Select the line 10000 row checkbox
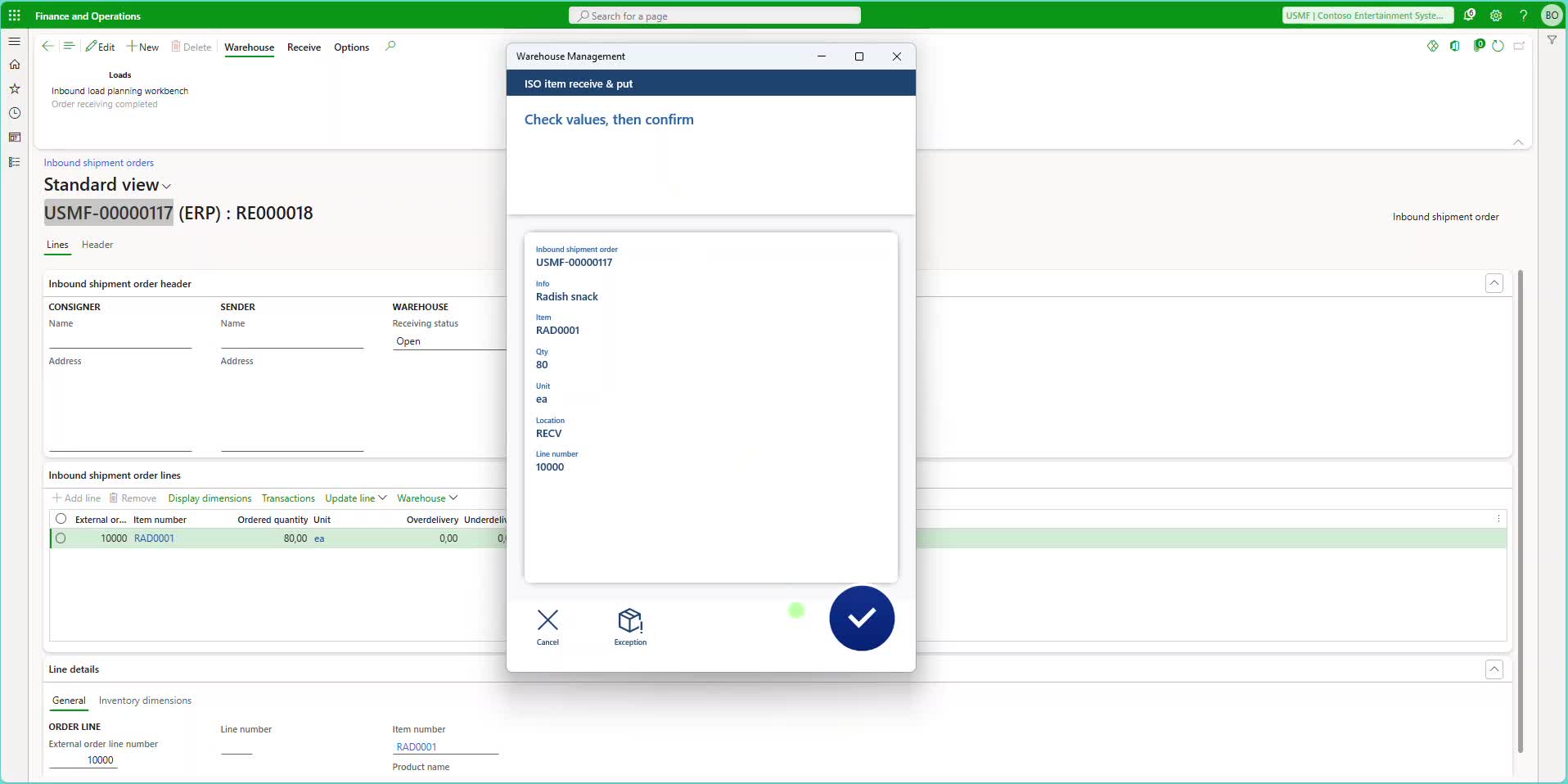 pyautogui.click(x=61, y=539)
